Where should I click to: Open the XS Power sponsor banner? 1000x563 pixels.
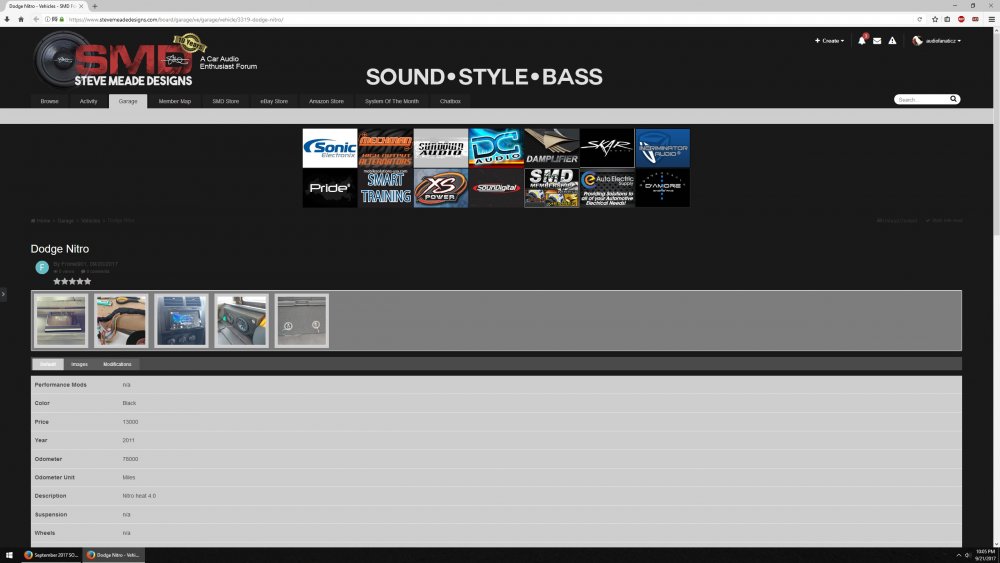coord(441,187)
